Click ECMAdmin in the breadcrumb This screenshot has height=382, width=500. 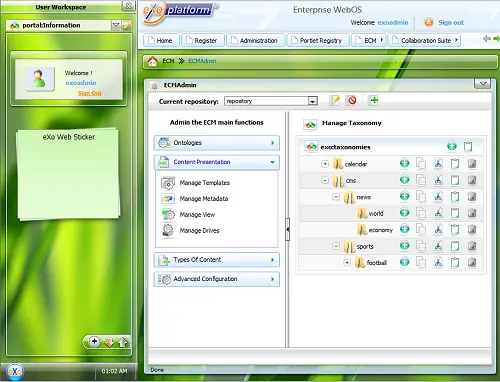tap(202, 61)
